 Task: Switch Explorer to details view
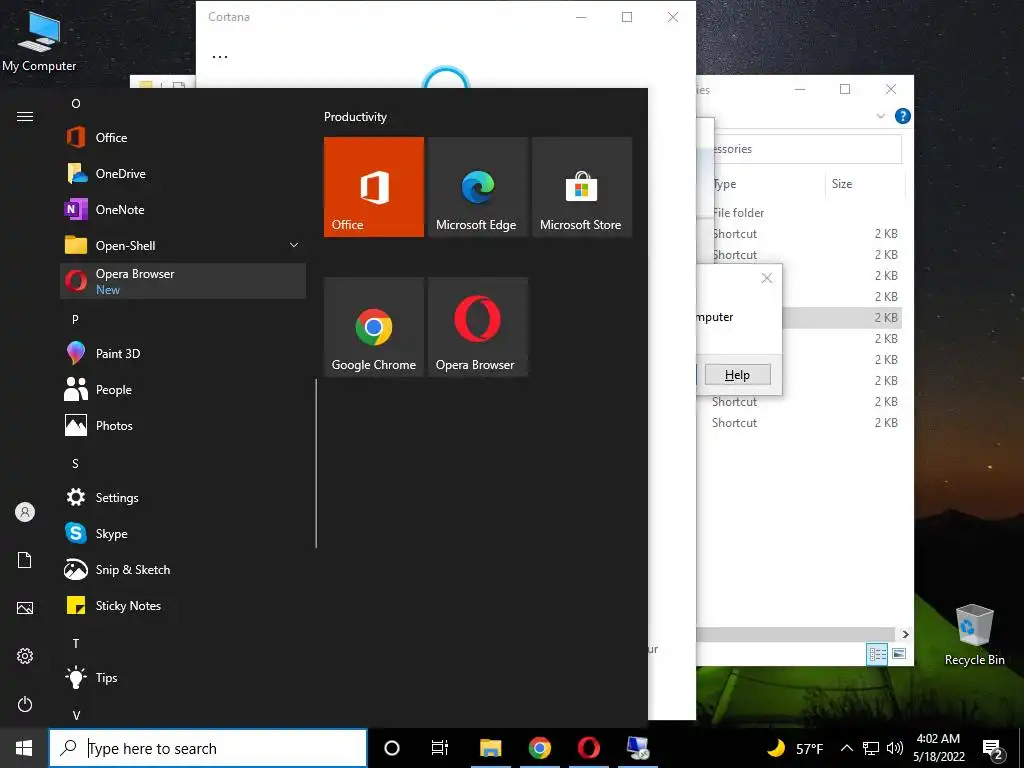coord(877,654)
